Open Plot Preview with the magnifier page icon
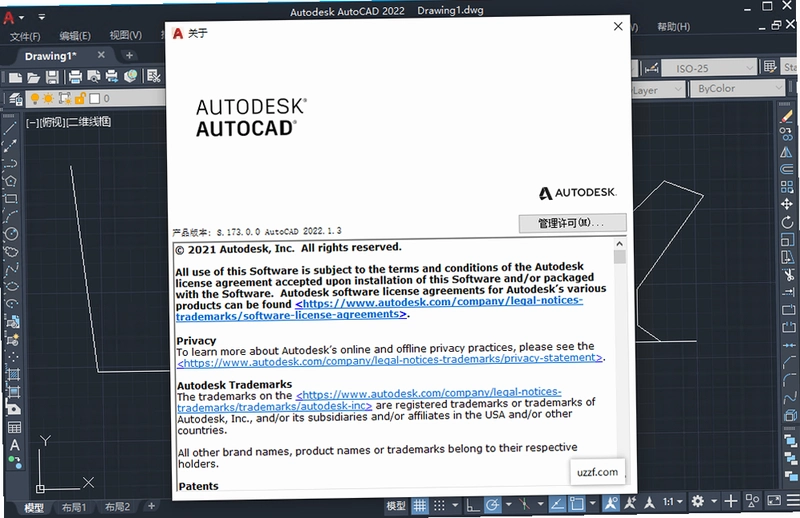Viewport: 800px width, 518px height. click(93, 77)
